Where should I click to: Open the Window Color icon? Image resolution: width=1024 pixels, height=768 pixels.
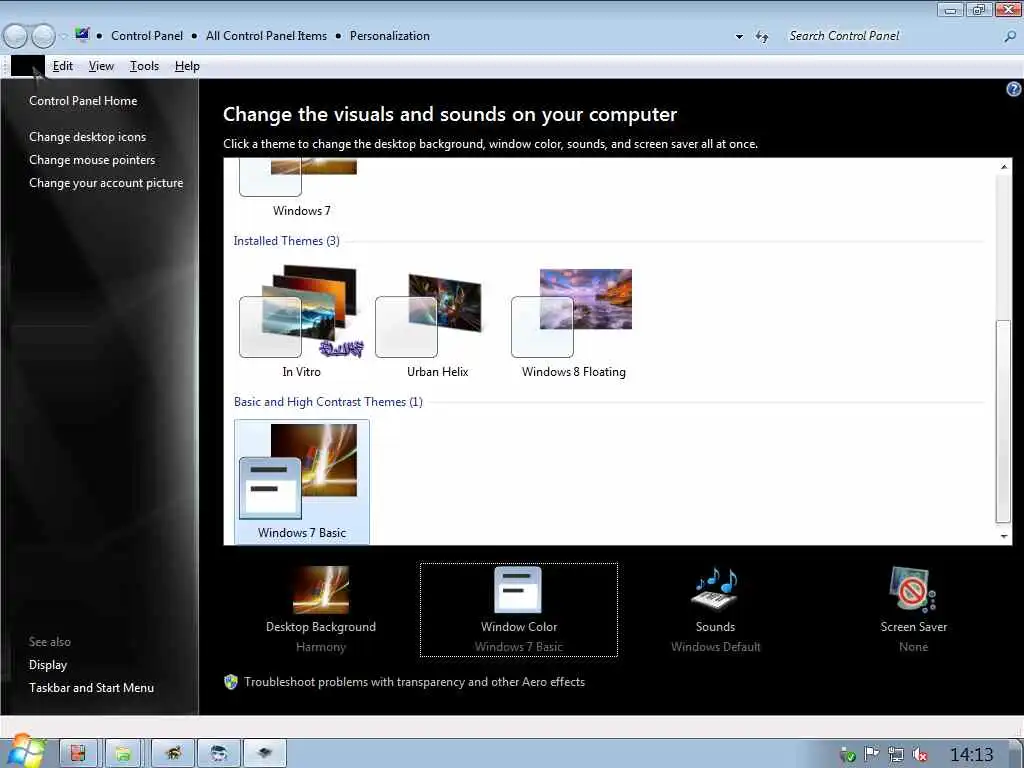(x=519, y=590)
